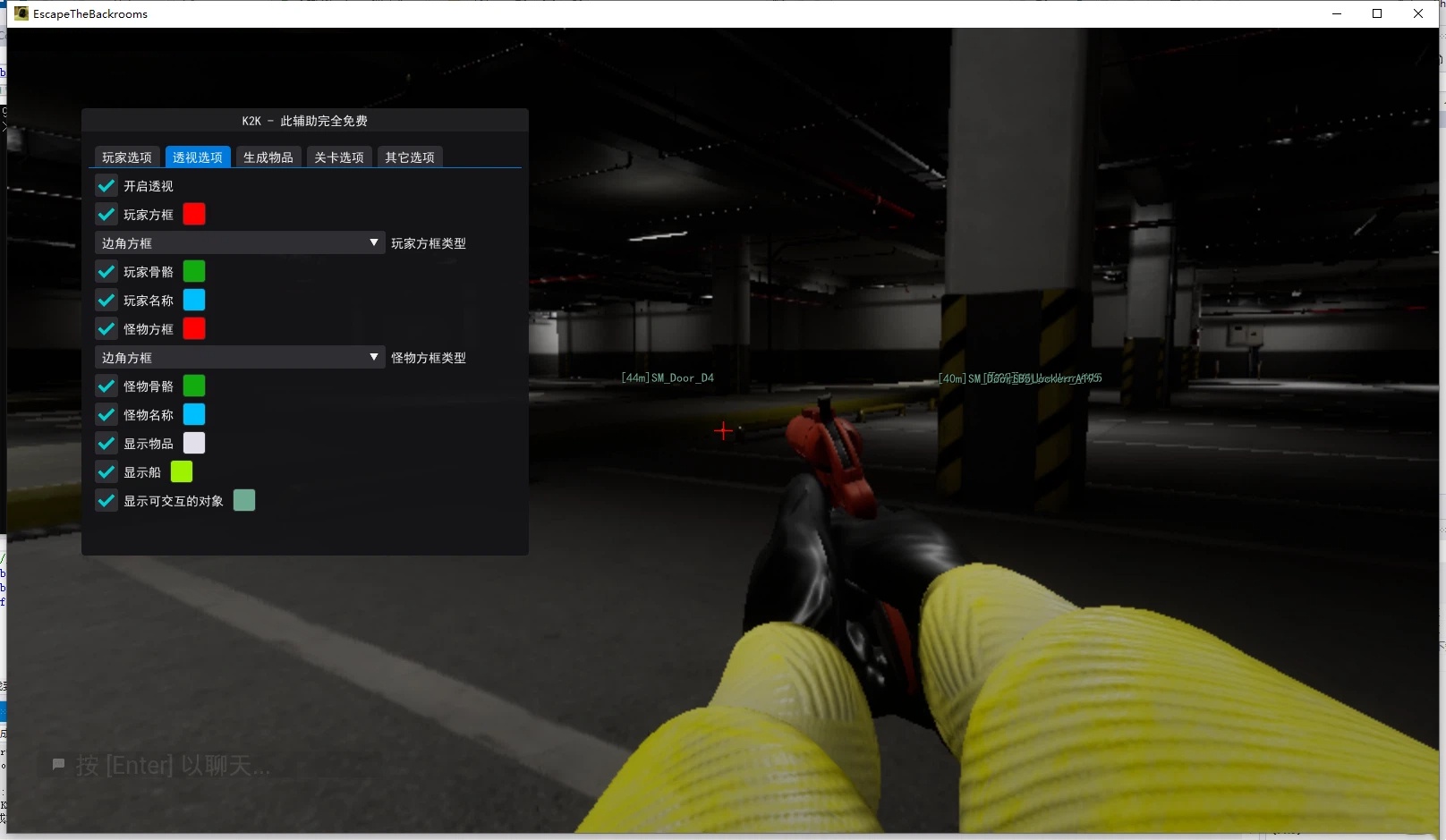Select the 关卡选项 tab

pos(339,157)
